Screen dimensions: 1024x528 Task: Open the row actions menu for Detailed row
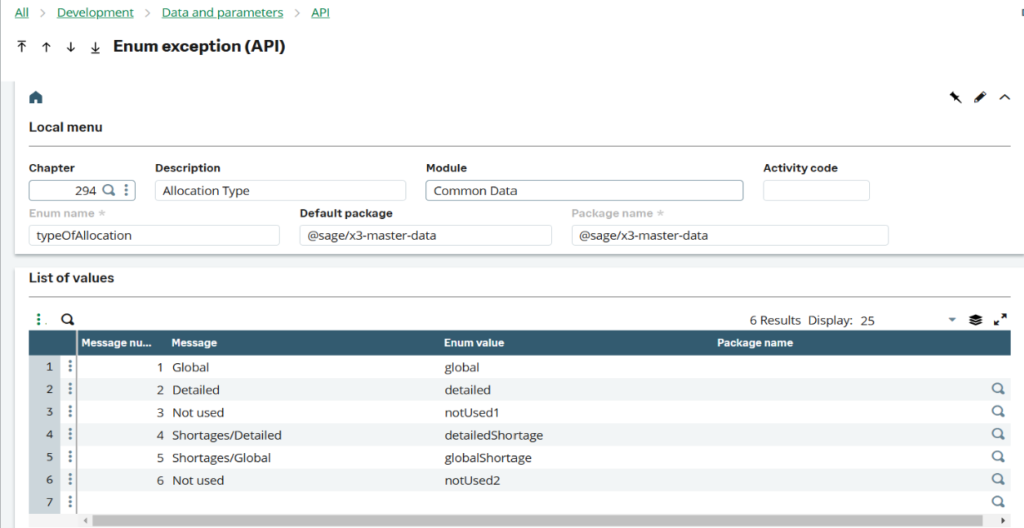70,390
